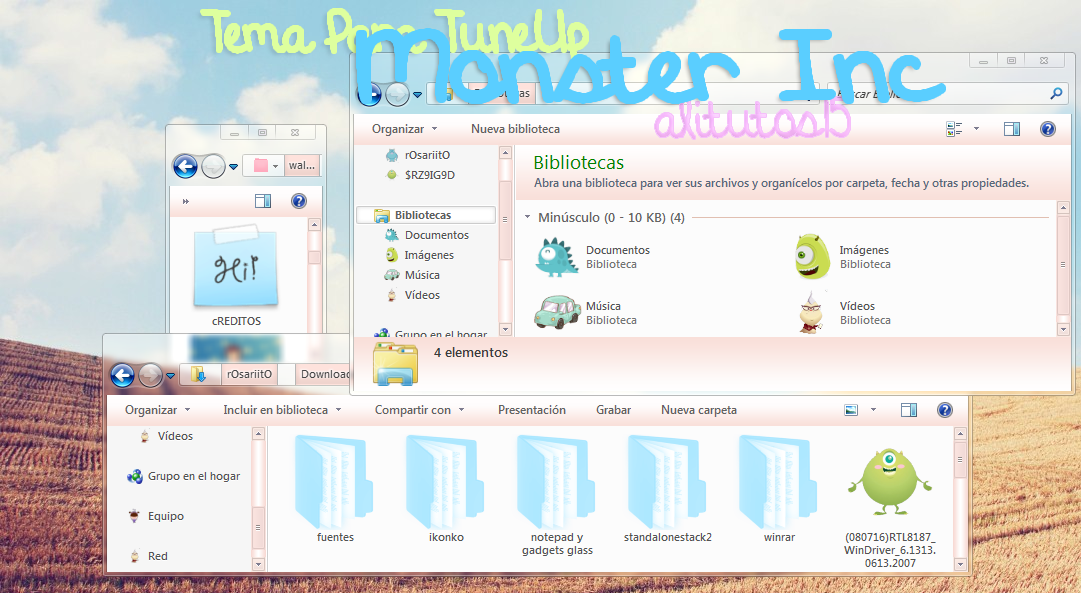Go forward in the rOsariitO Downloads window

click(150, 376)
